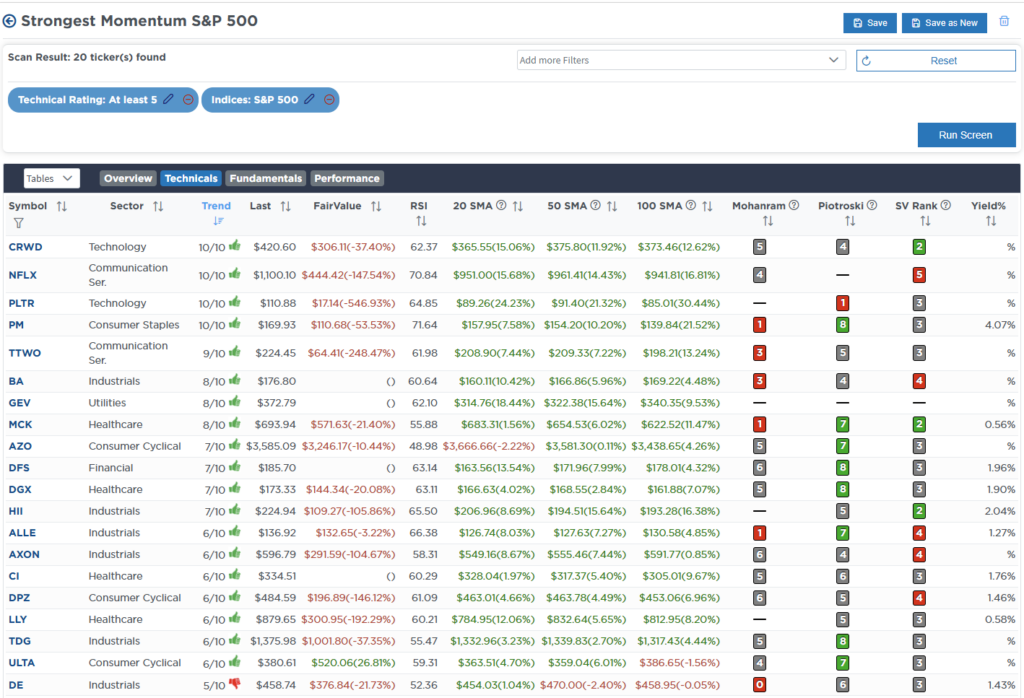Run the screen
Screen dimensions: 1024x698
click(x=966, y=135)
